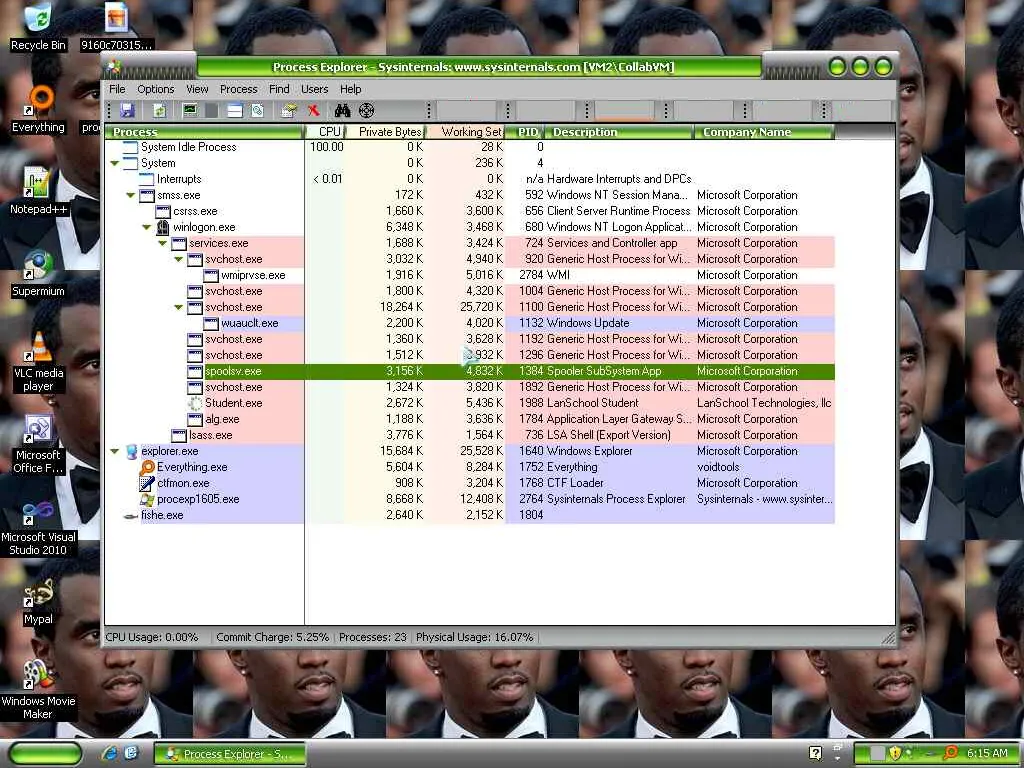
Task: Click the Commit Charge status bar entry
Action: click(272, 637)
